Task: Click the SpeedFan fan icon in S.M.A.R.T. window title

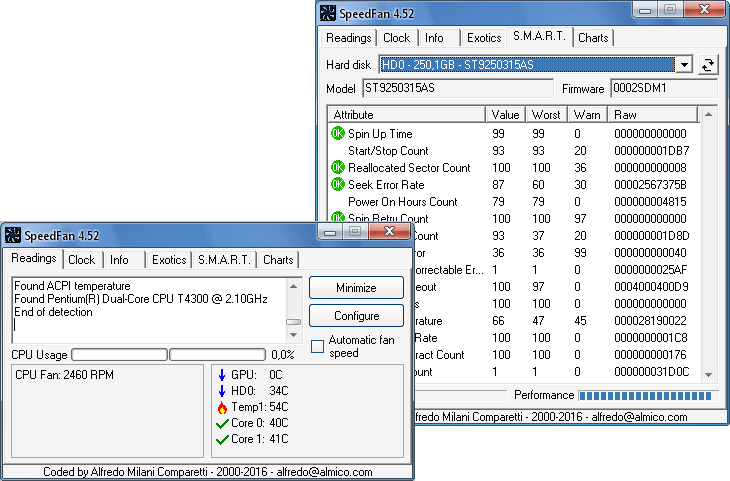Action: tap(328, 14)
